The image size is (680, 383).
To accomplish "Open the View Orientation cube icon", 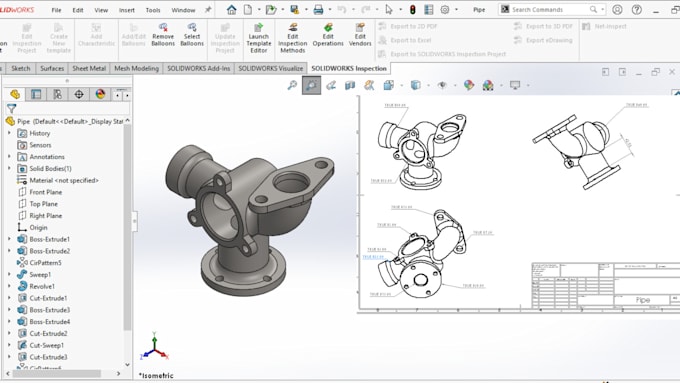I will click(389, 85).
